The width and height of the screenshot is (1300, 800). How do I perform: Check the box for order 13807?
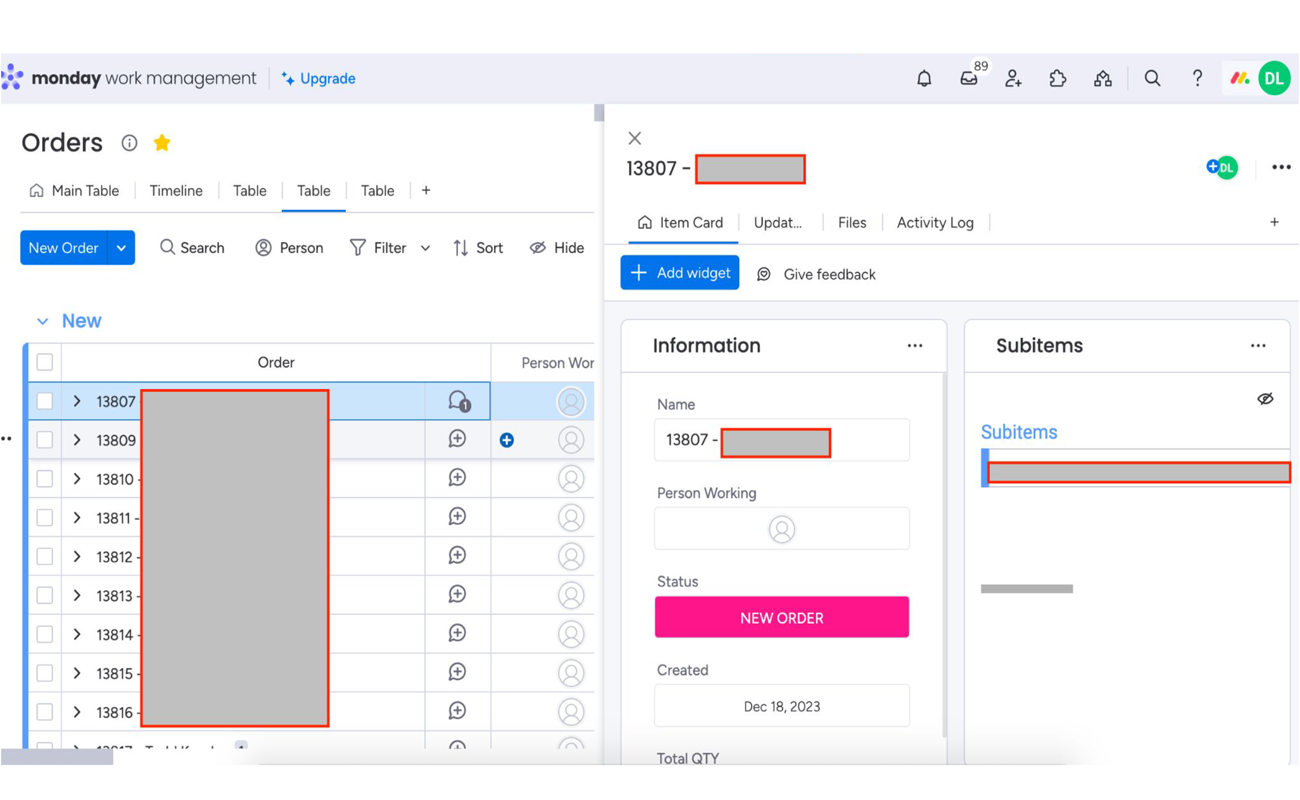coord(45,401)
